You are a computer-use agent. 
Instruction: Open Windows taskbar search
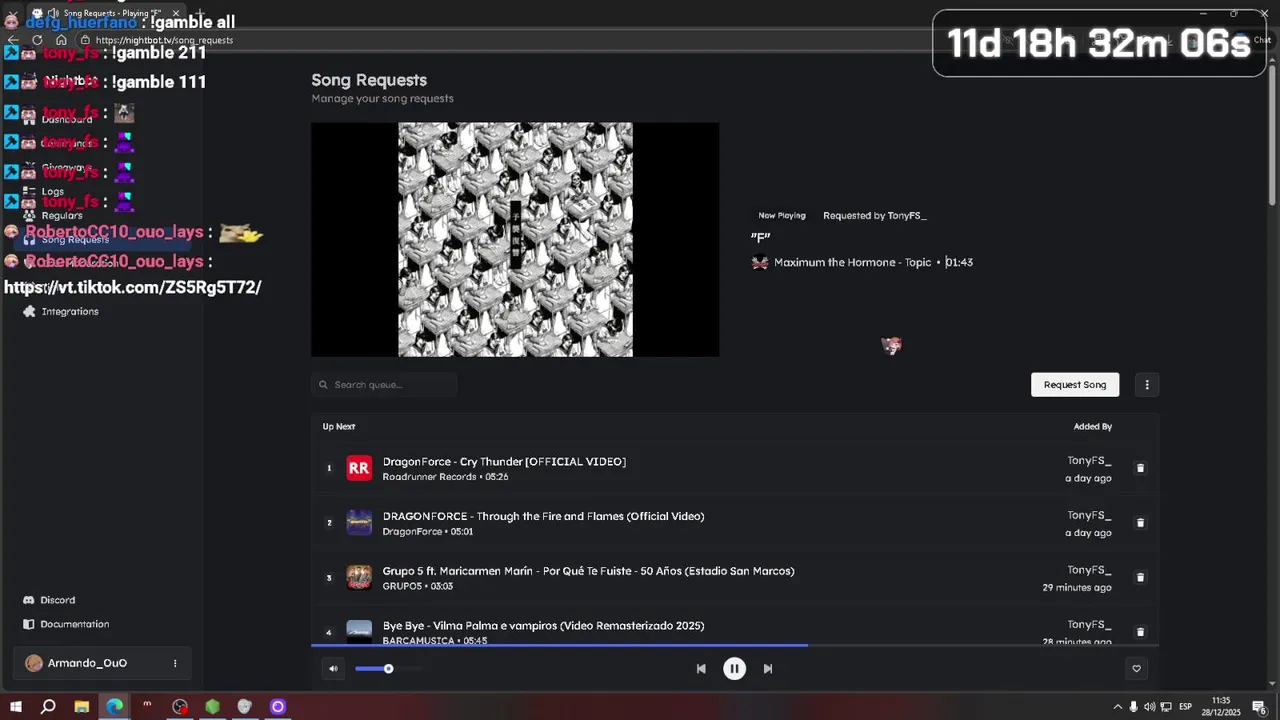pos(48,707)
